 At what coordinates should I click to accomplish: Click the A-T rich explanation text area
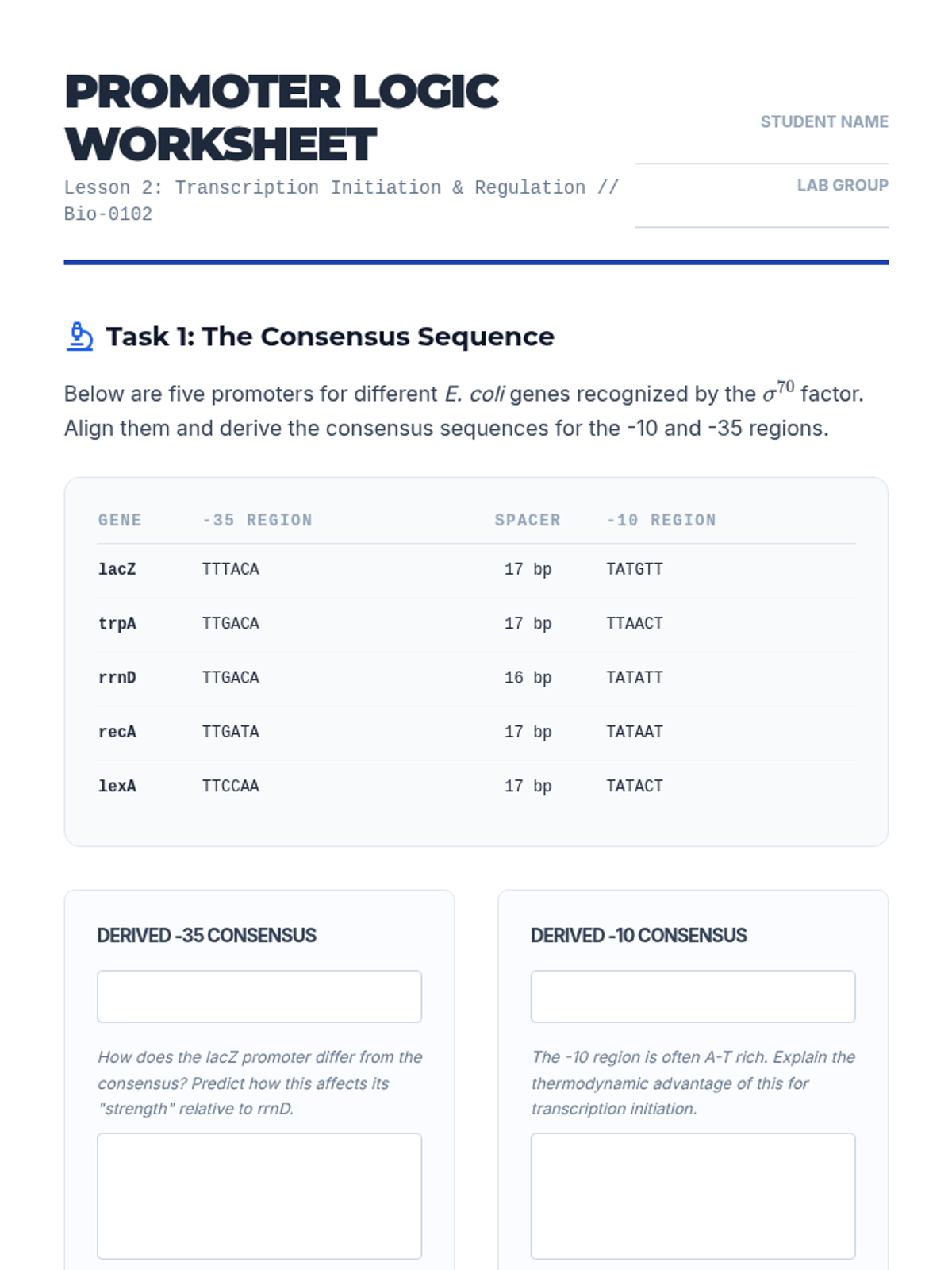click(x=693, y=1195)
